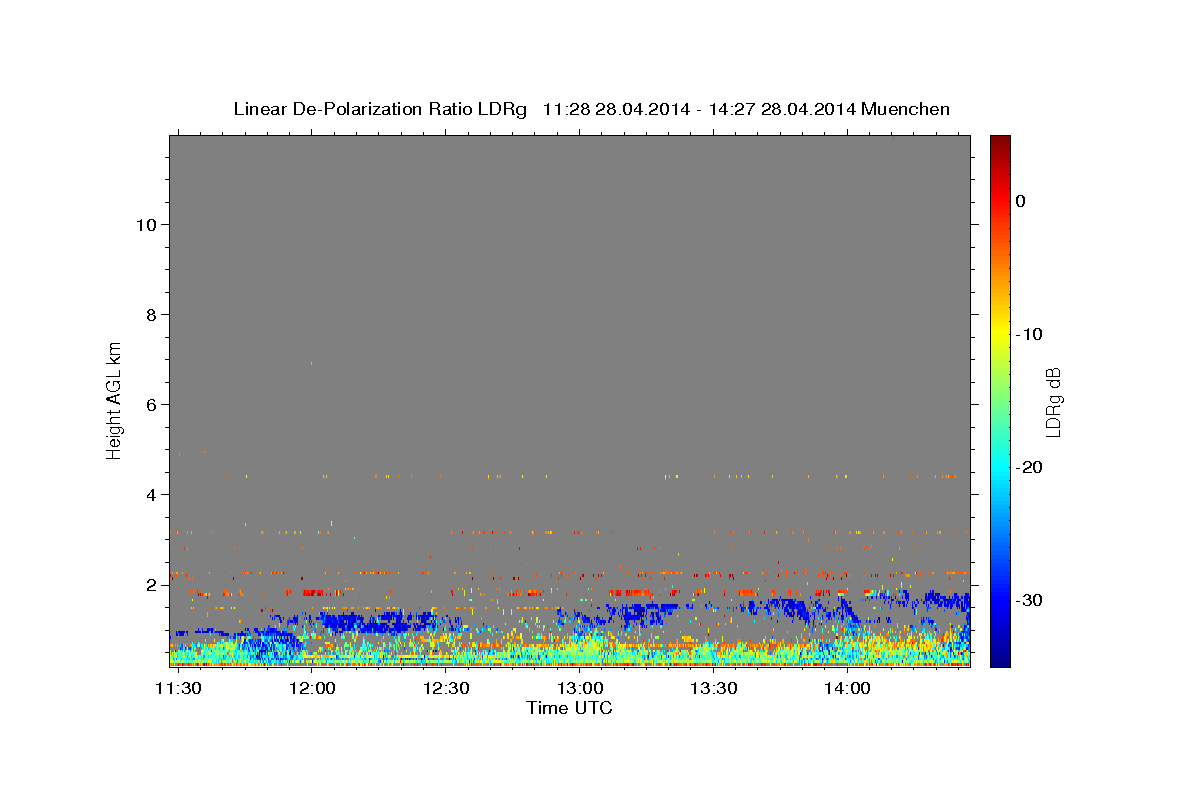Click the '12:30' time tick label
1200x800 pixels.
click(446, 689)
